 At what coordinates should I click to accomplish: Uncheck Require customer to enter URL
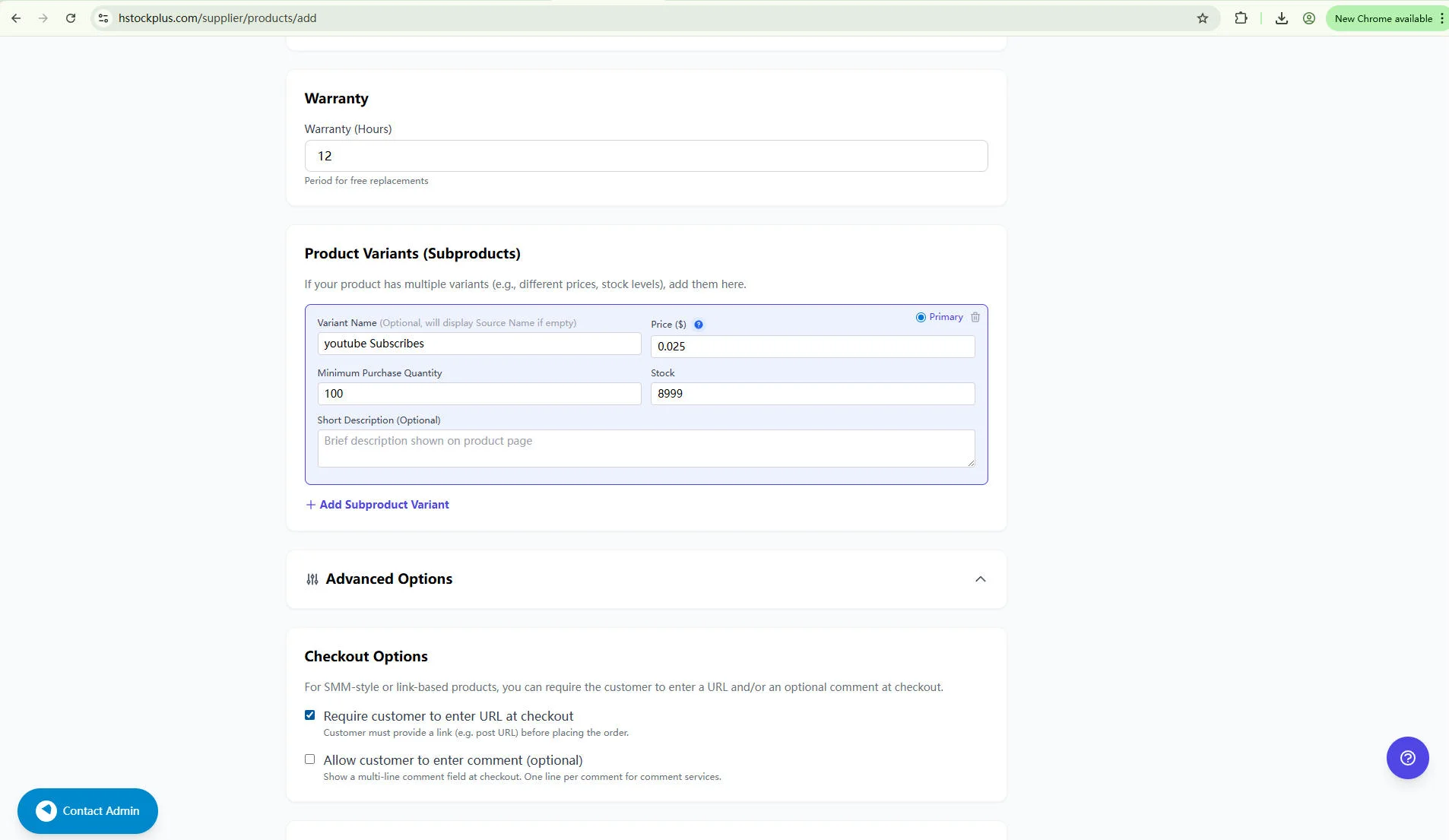309,715
